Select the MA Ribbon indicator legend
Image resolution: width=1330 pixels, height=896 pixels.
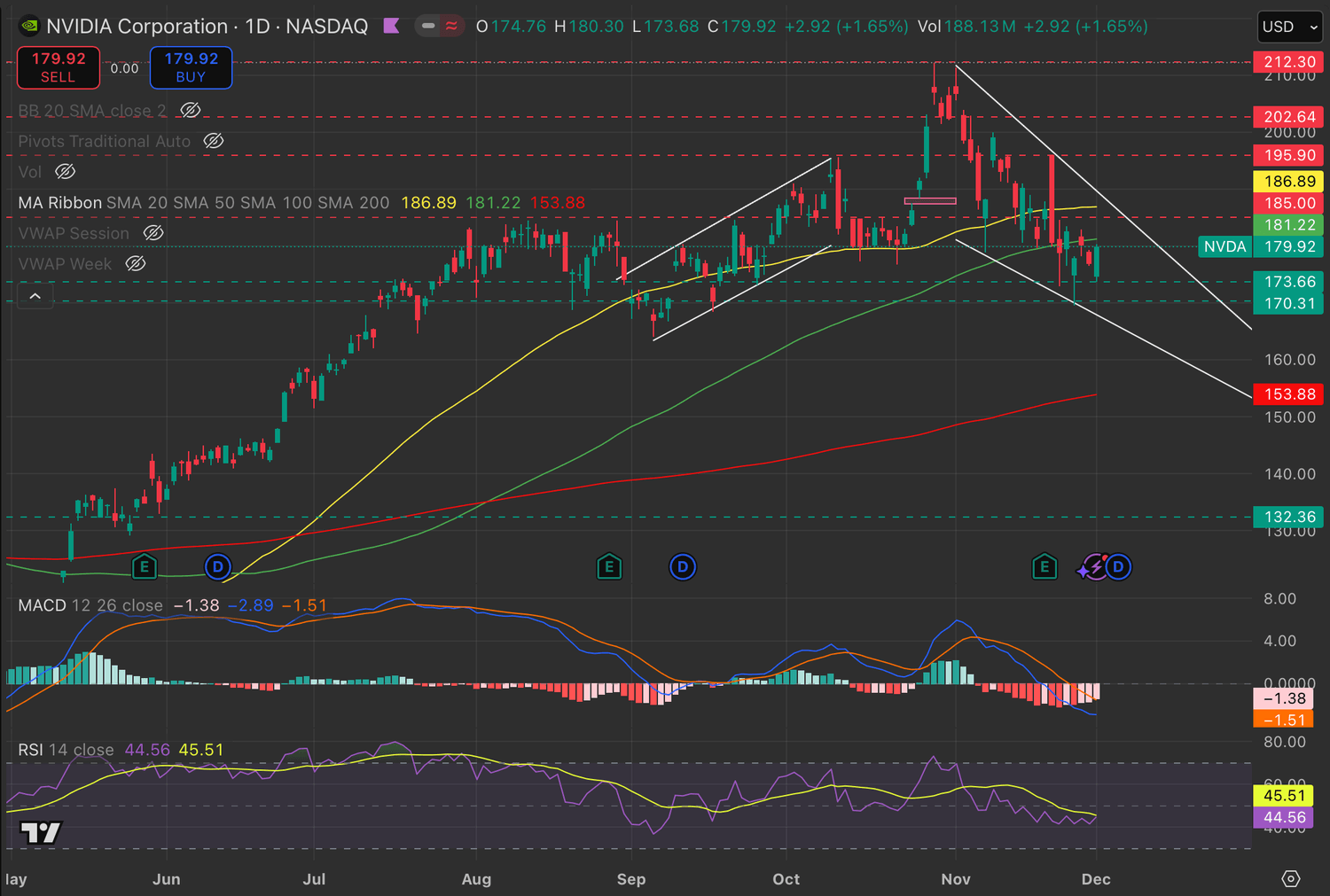pos(204,203)
